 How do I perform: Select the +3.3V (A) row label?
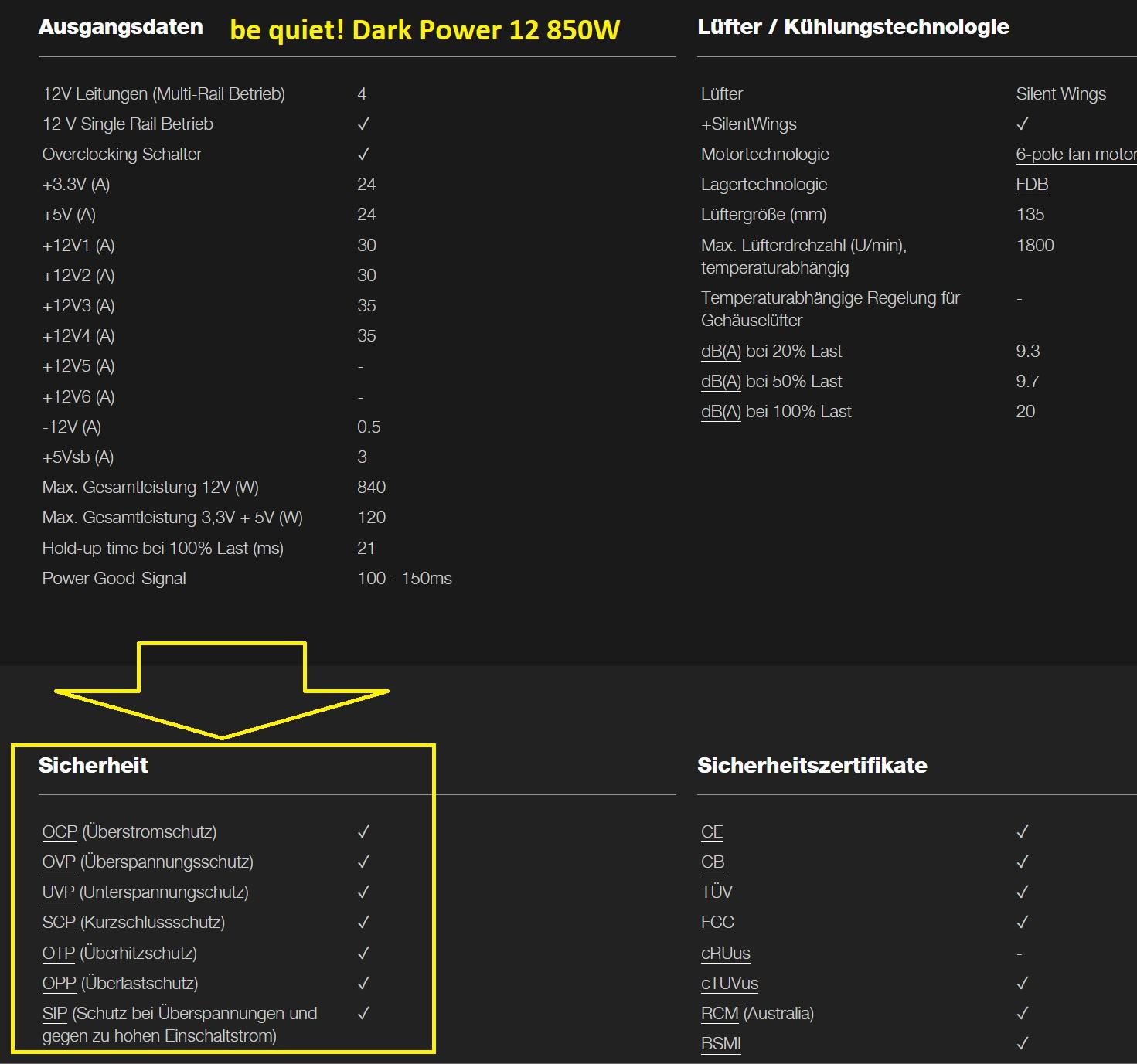(x=77, y=185)
